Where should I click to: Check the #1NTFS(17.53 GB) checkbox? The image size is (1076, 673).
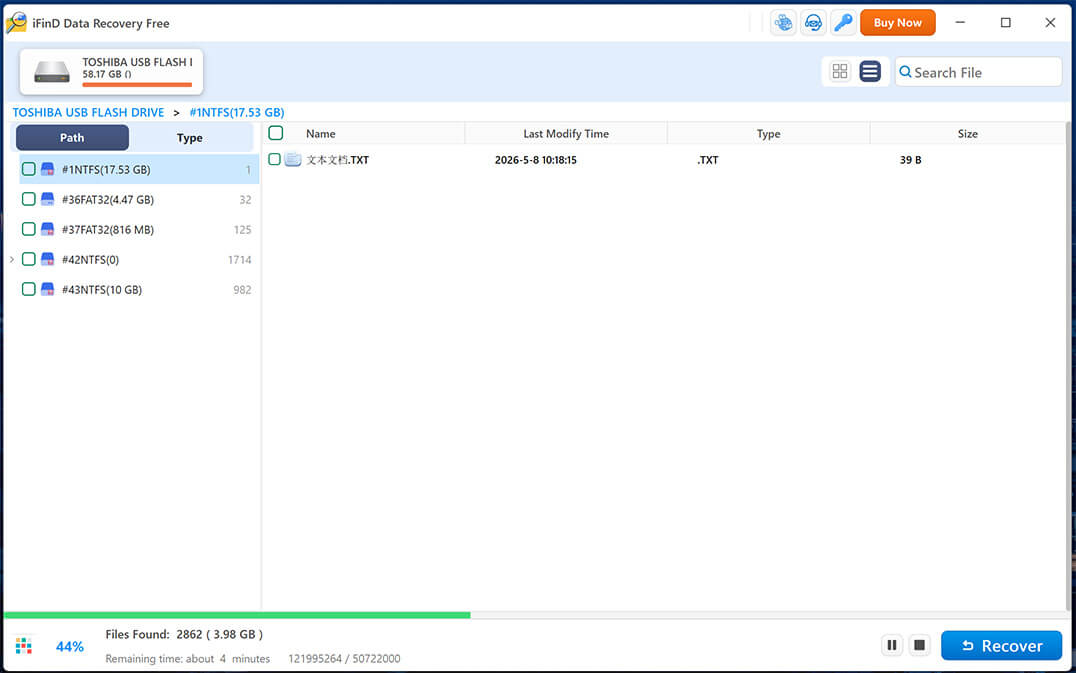point(28,169)
